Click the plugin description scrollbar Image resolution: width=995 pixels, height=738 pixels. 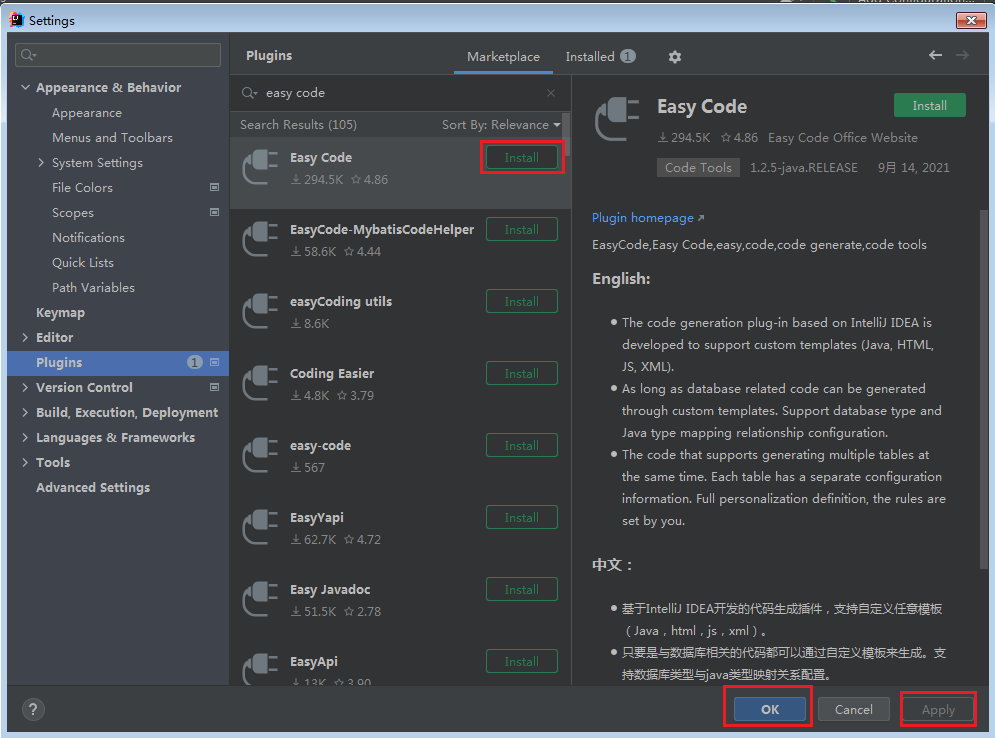click(x=984, y=388)
